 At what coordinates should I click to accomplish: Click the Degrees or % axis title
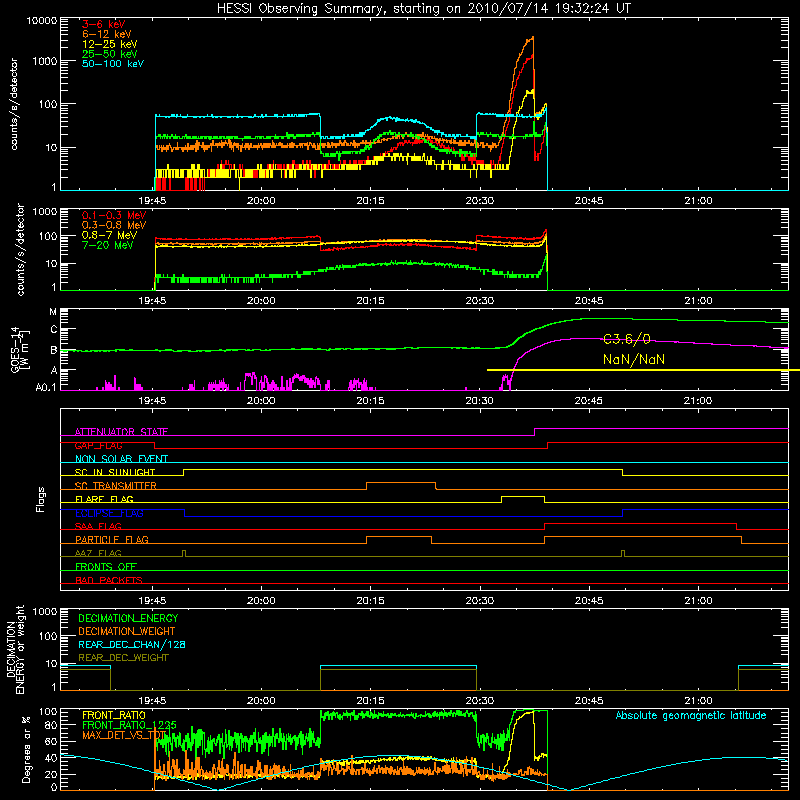(26, 749)
